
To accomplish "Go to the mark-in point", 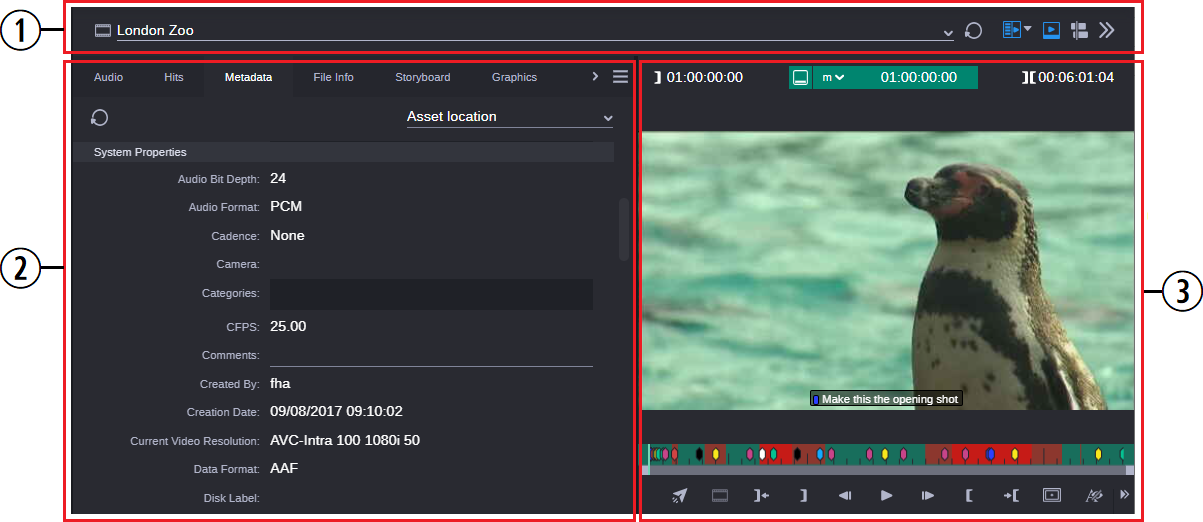I will click(1010, 495).
